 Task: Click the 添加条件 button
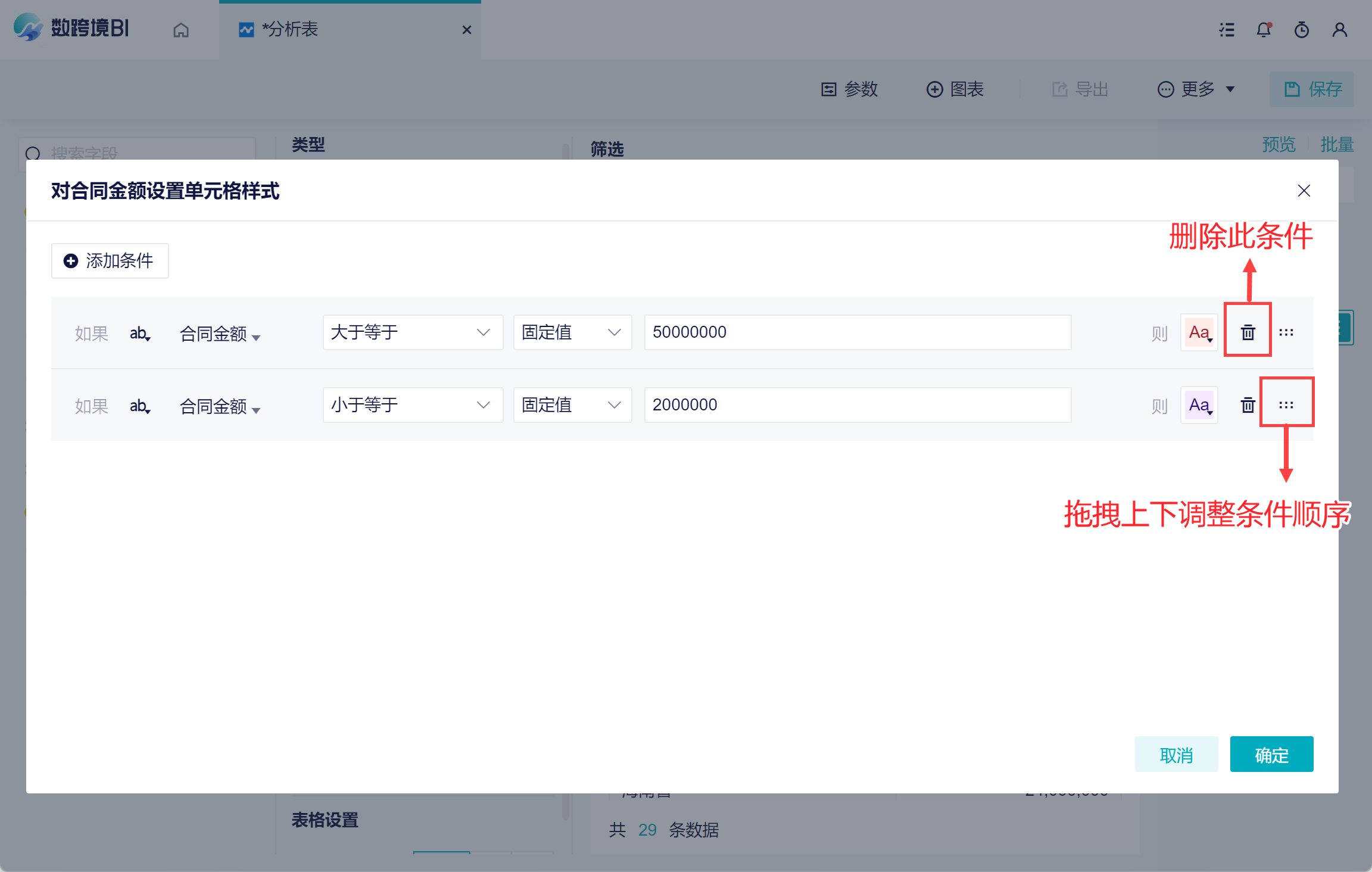[110, 261]
